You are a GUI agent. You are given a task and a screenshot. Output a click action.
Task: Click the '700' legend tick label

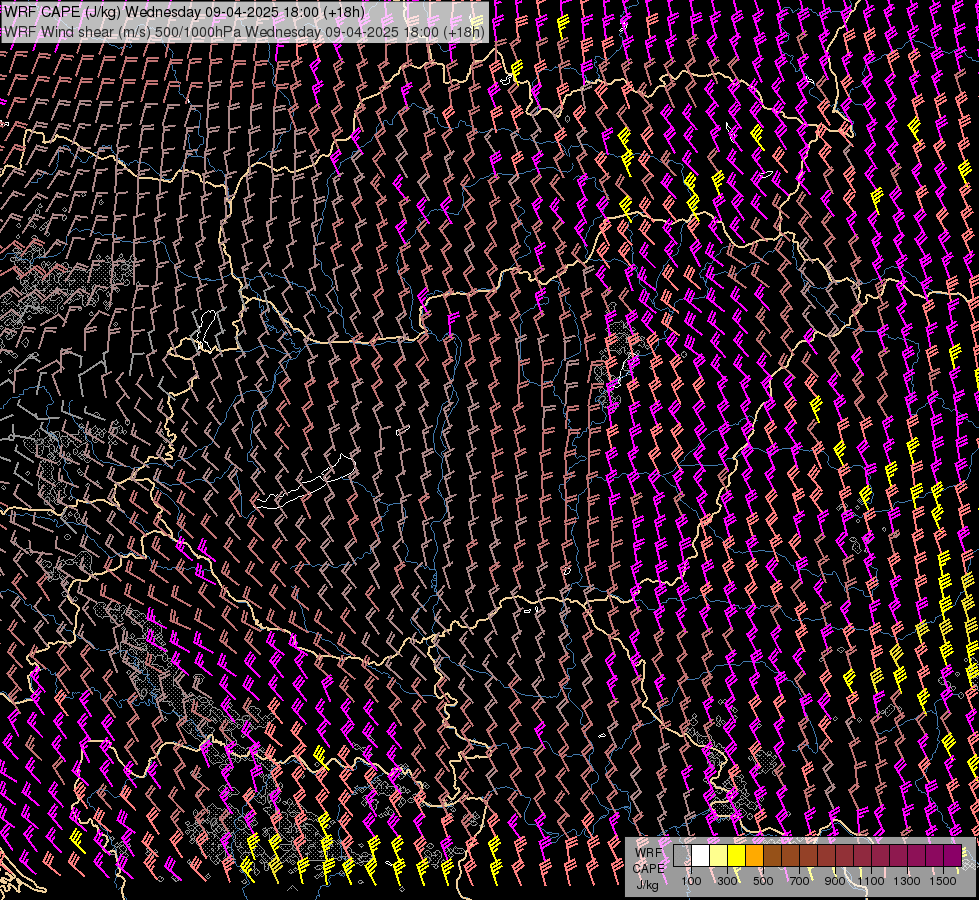799,881
